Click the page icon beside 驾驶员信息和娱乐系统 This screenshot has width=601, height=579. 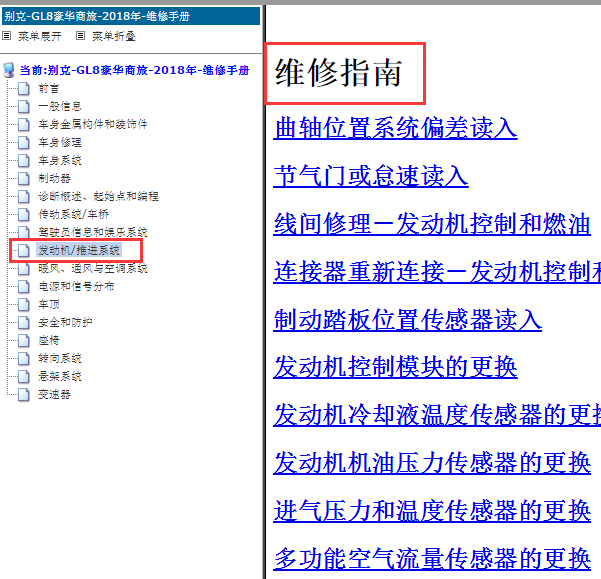pos(24,233)
